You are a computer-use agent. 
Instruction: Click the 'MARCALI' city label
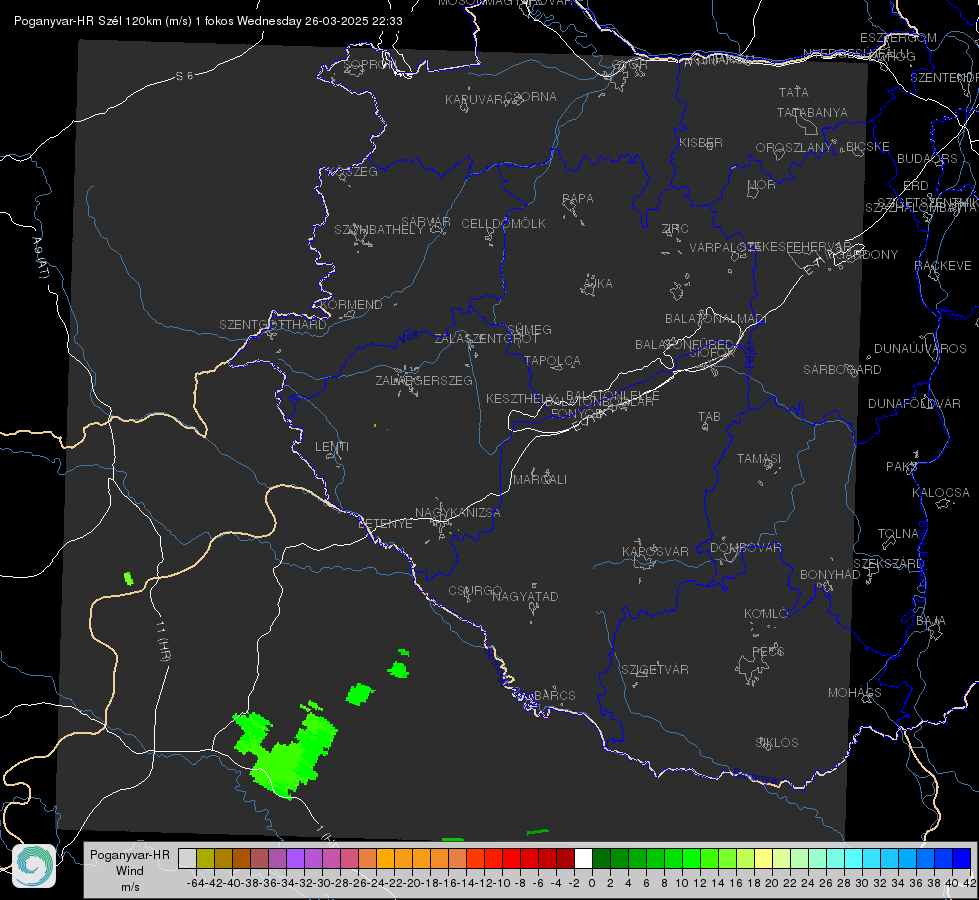[540, 480]
